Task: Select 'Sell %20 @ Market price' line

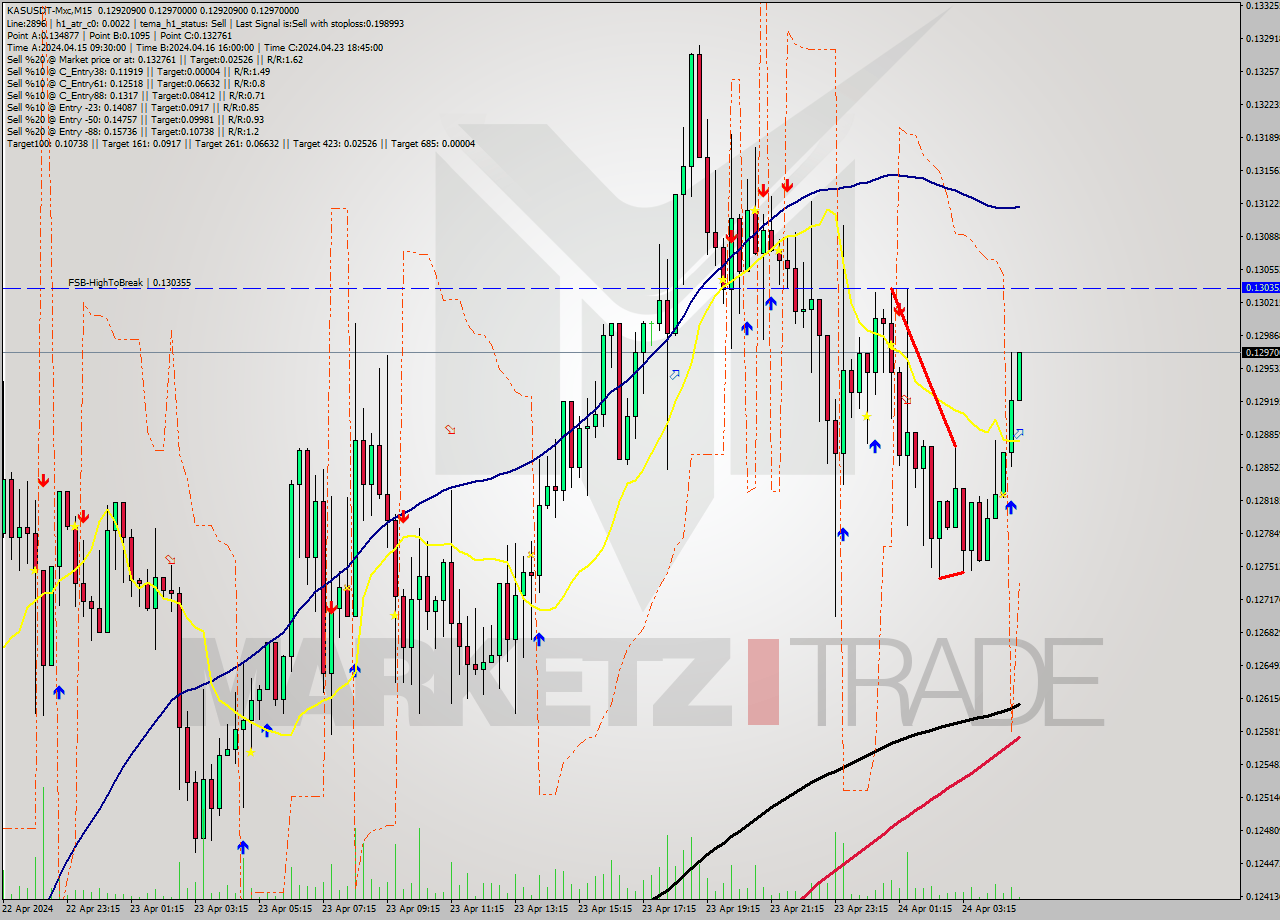Action: pyautogui.click(x=154, y=59)
